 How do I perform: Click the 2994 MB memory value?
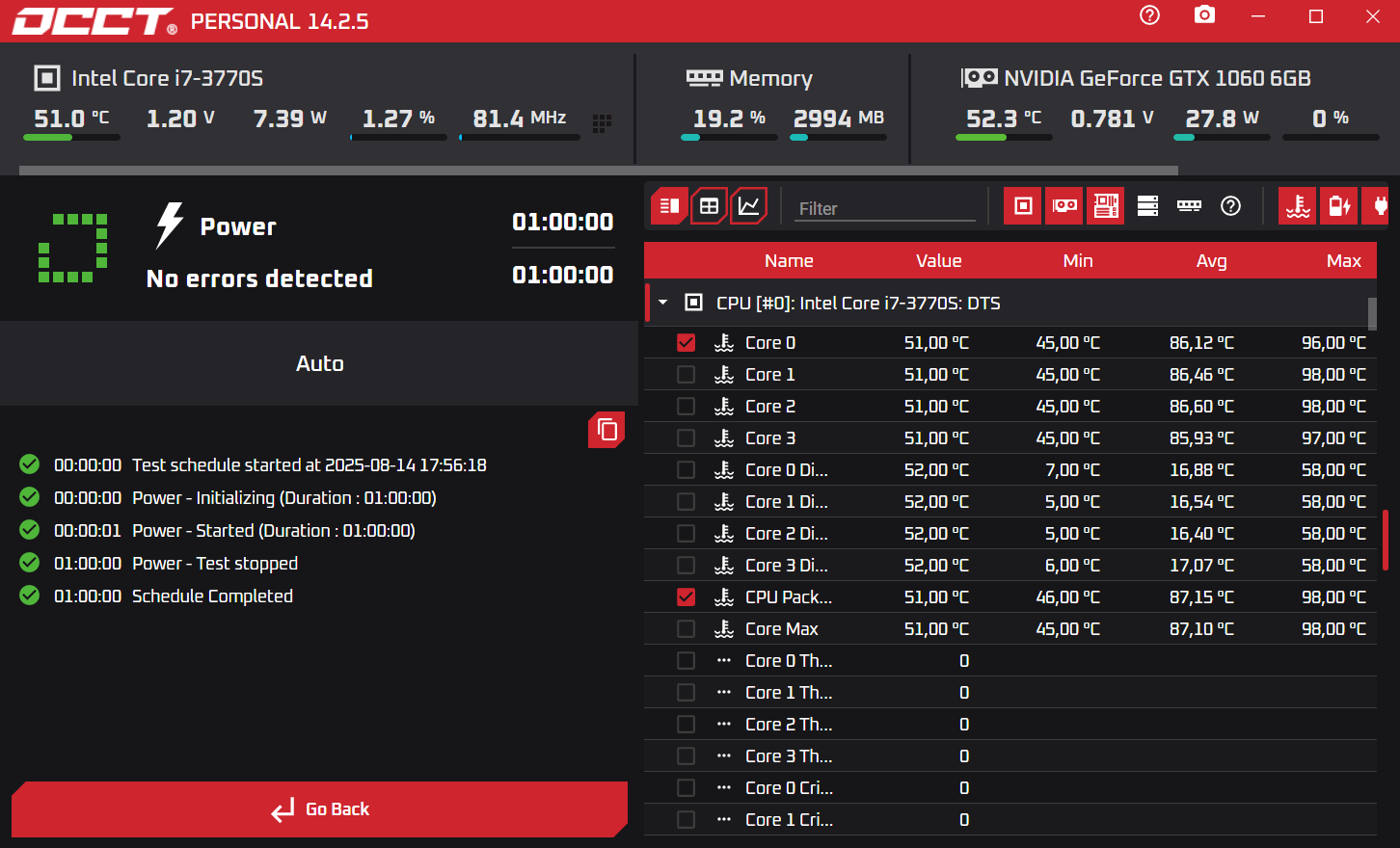pyautogui.click(x=839, y=118)
